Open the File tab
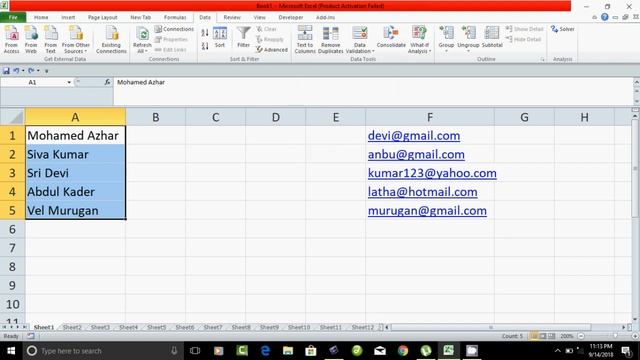640x360 pixels. point(13,17)
